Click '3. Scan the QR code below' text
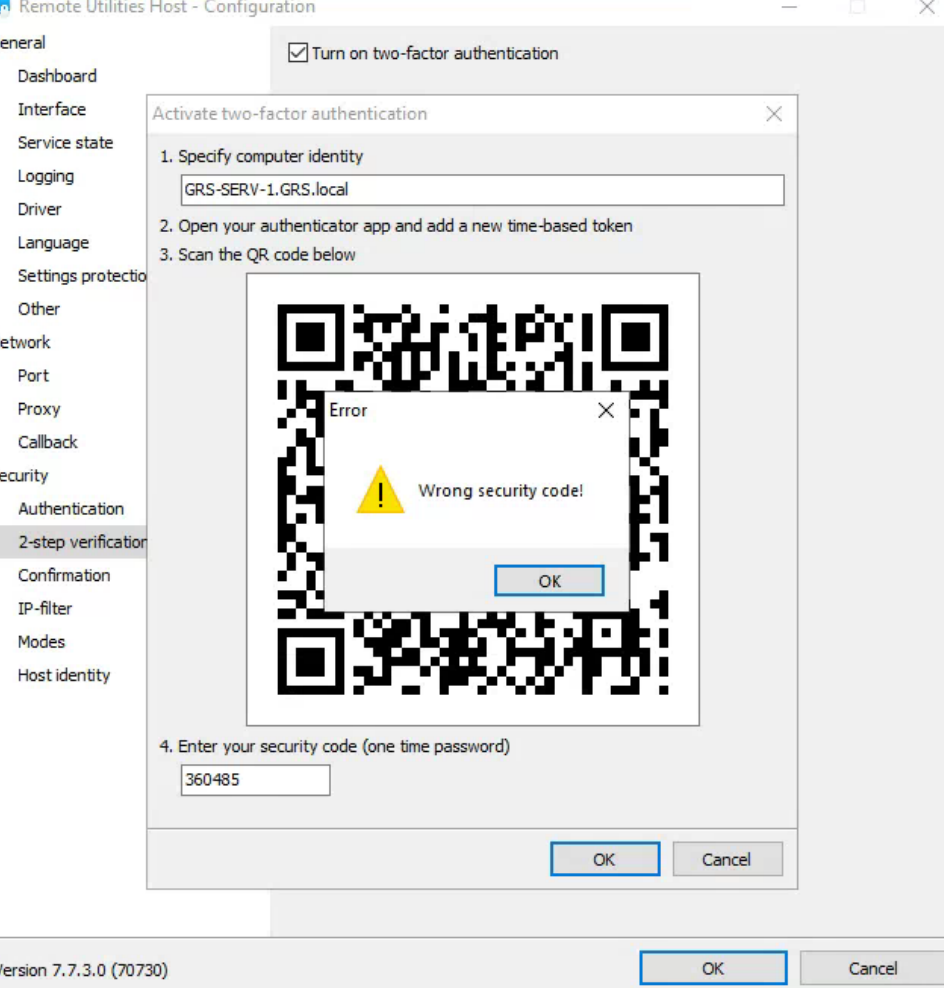Image resolution: width=944 pixels, height=988 pixels. [257, 255]
